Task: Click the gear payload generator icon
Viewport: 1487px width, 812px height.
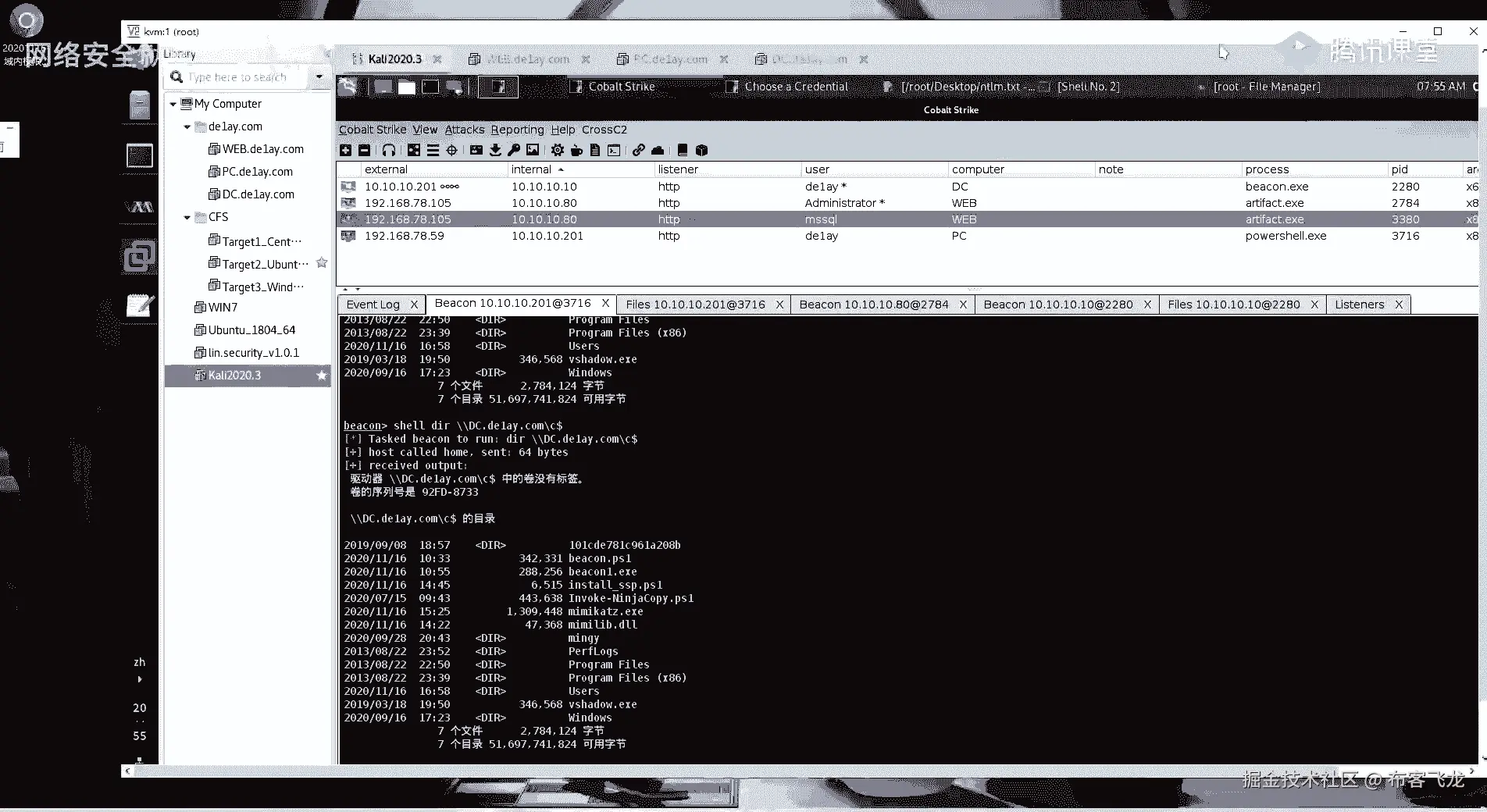Action: click(558, 150)
